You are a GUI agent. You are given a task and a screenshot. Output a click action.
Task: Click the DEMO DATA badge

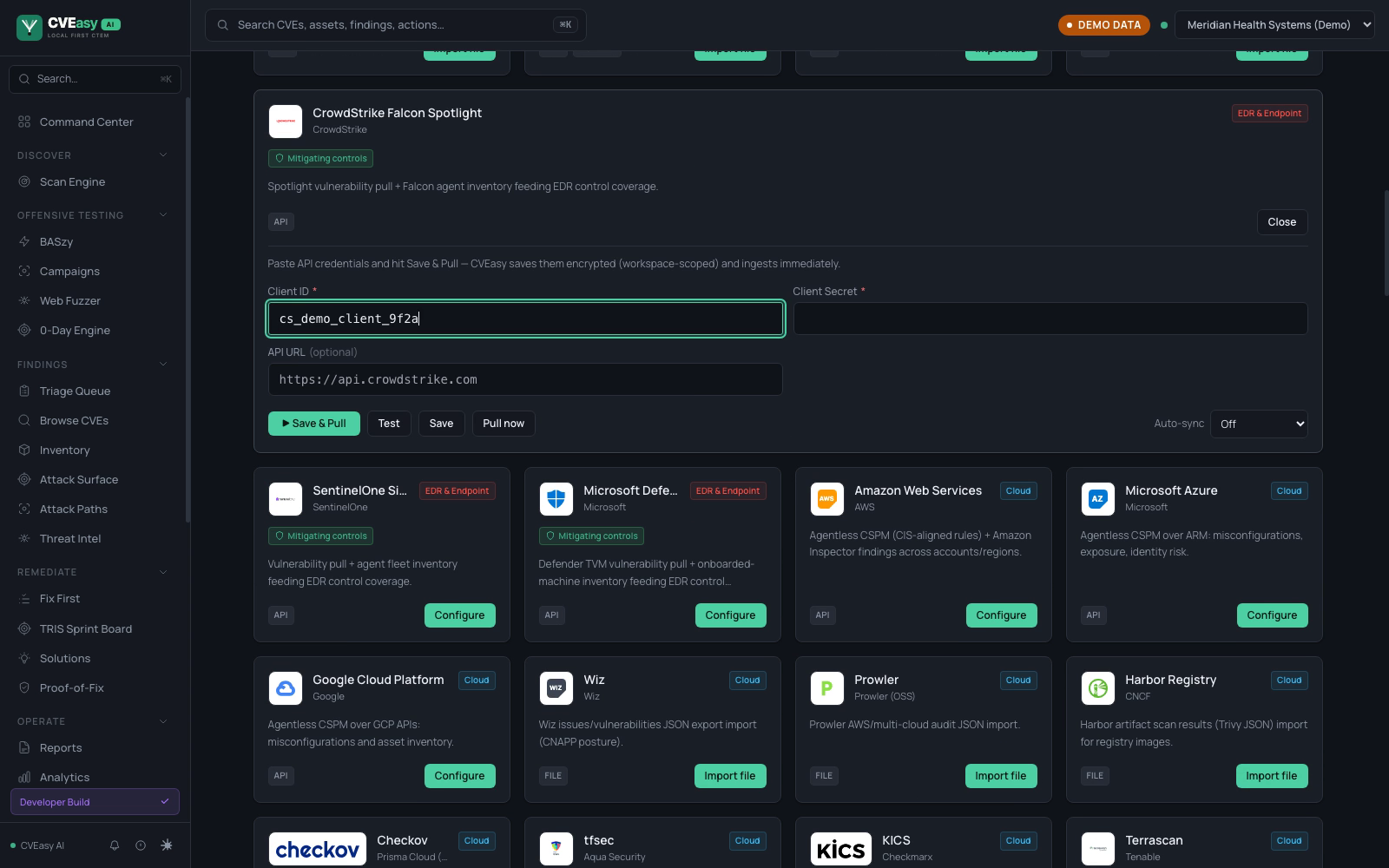pos(1104,25)
